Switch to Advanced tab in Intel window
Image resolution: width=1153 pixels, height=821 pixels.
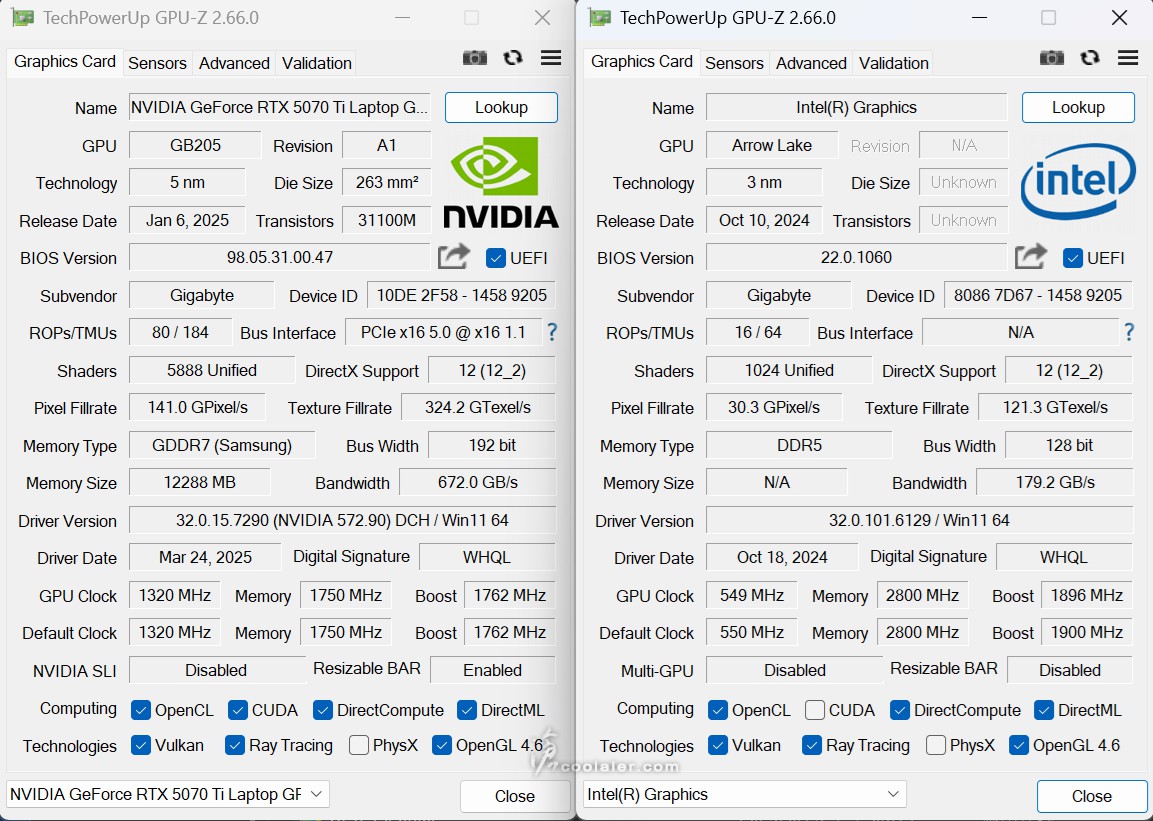point(812,63)
